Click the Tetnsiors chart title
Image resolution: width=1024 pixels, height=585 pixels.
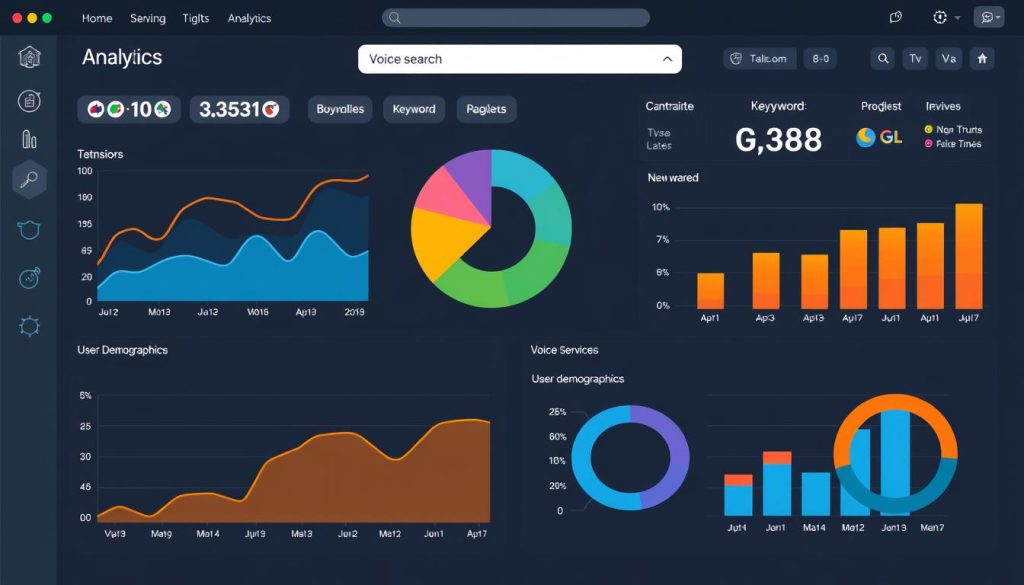click(100, 154)
